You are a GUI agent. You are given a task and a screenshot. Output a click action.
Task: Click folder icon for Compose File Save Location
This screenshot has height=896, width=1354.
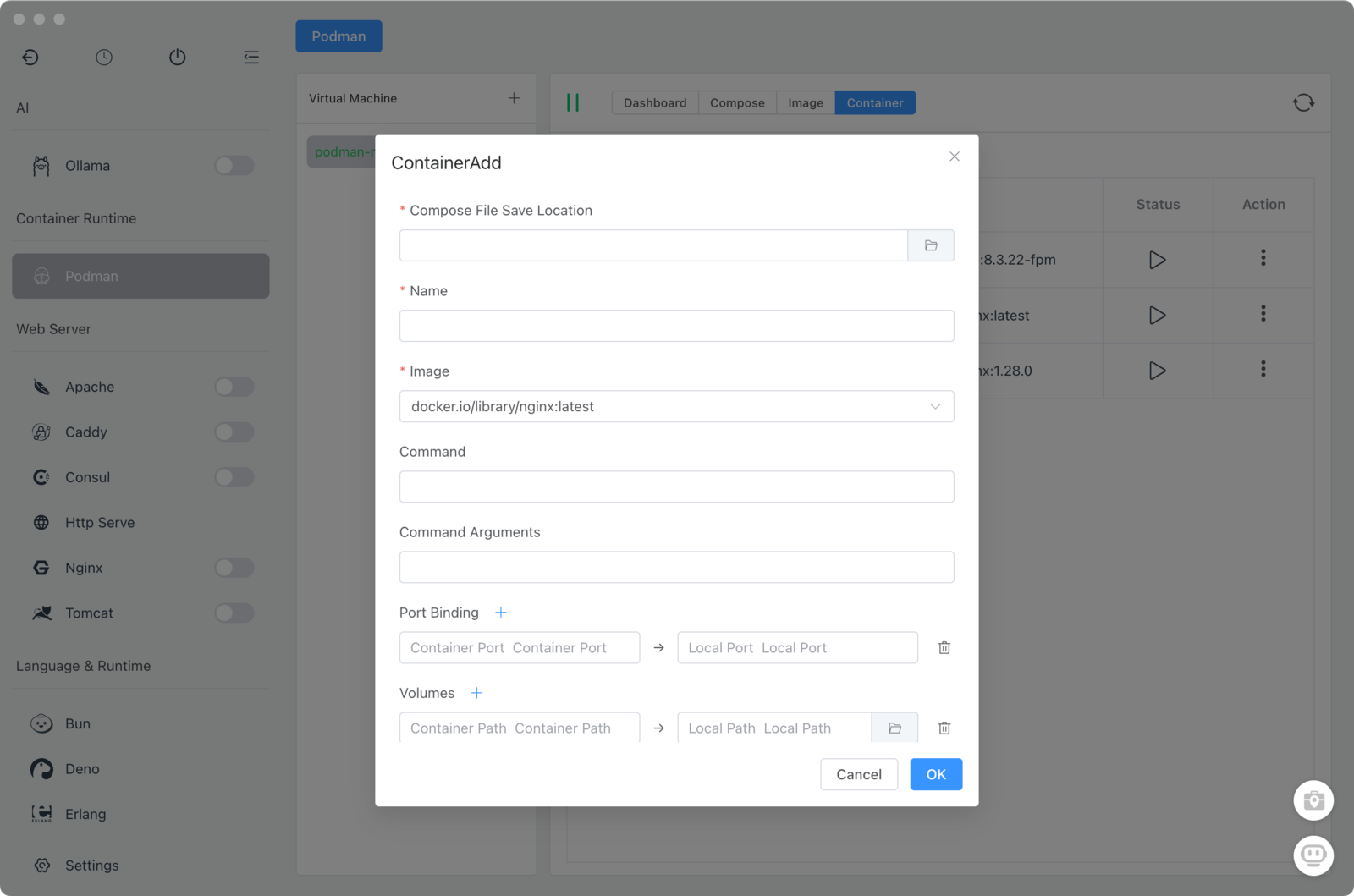(930, 245)
